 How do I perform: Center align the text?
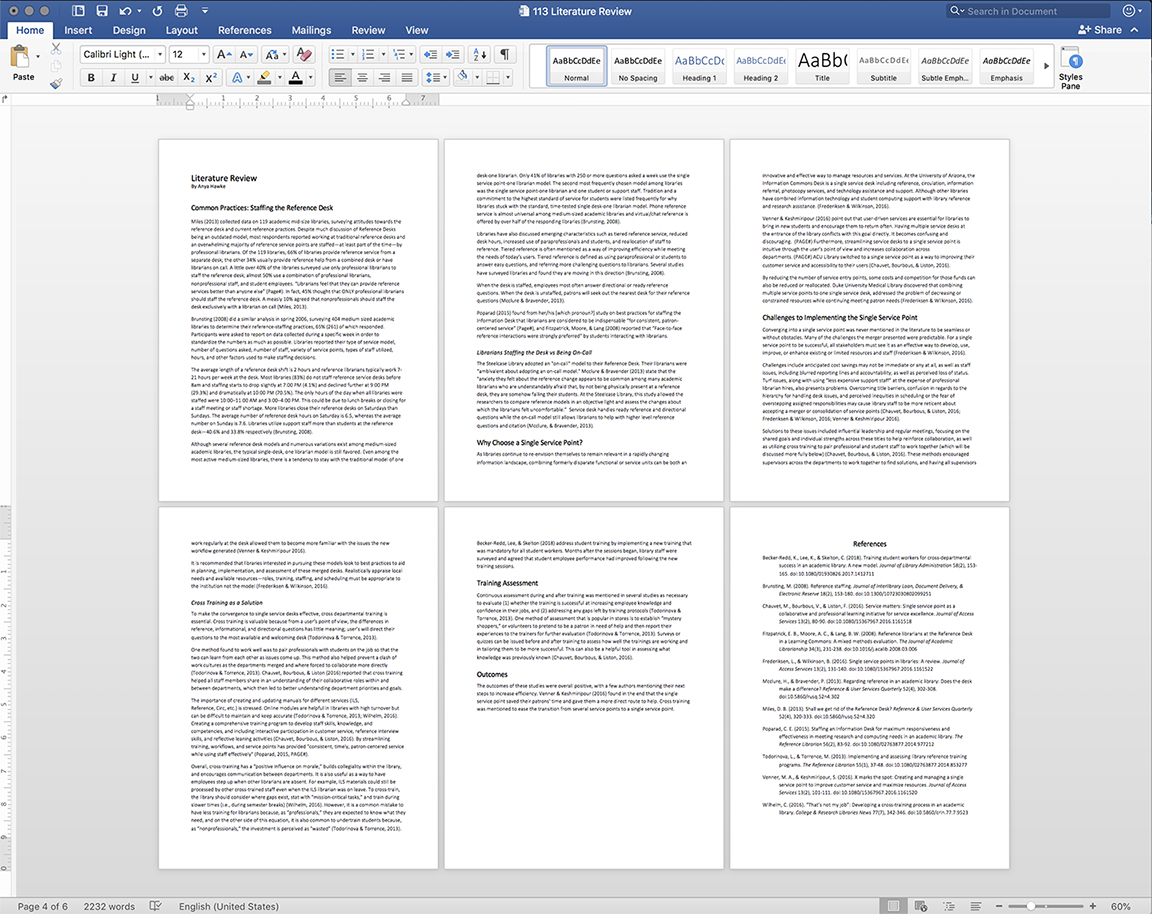[362, 77]
